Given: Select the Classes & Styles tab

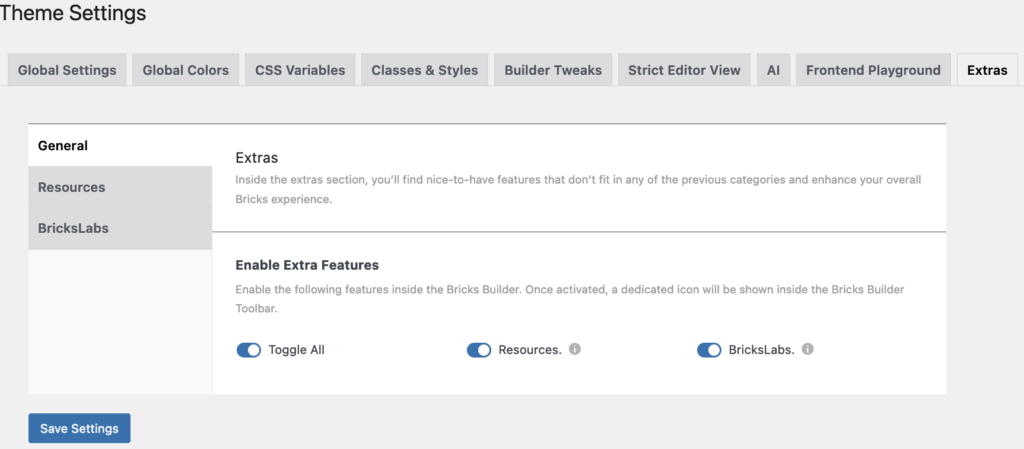Looking at the screenshot, I should click(x=425, y=70).
